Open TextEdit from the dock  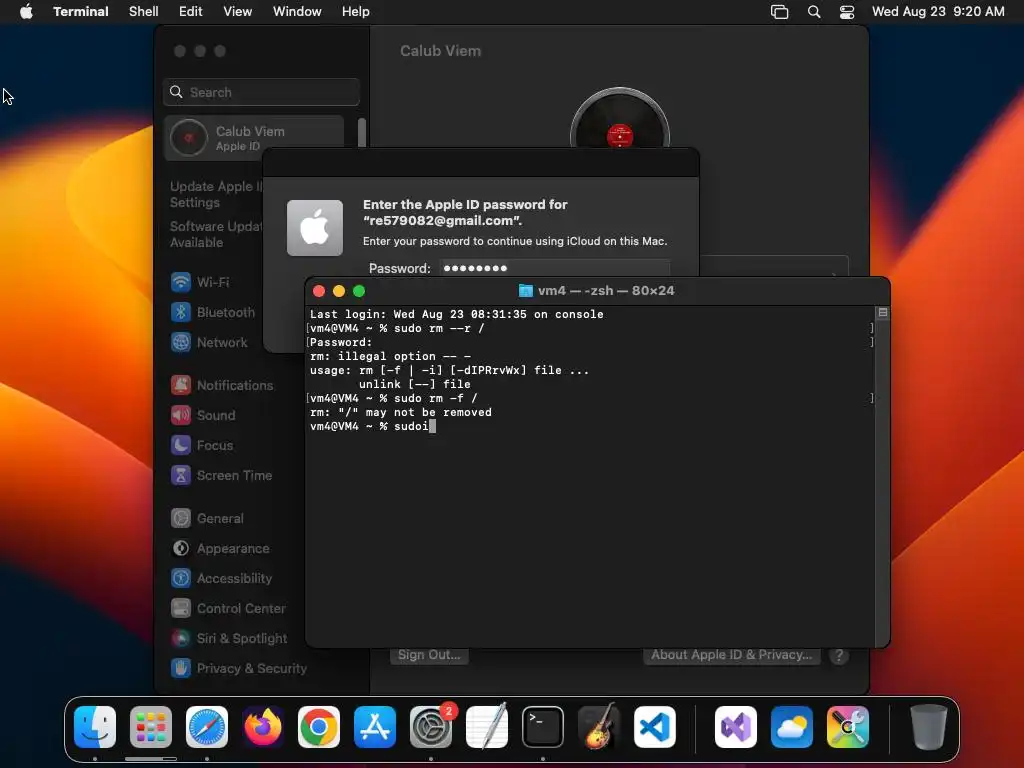[x=487, y=727]
